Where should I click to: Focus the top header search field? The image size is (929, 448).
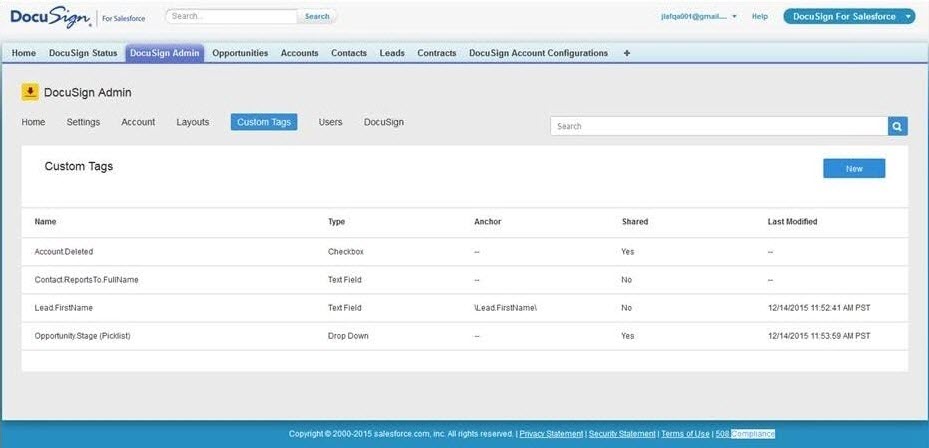(232, 17)
